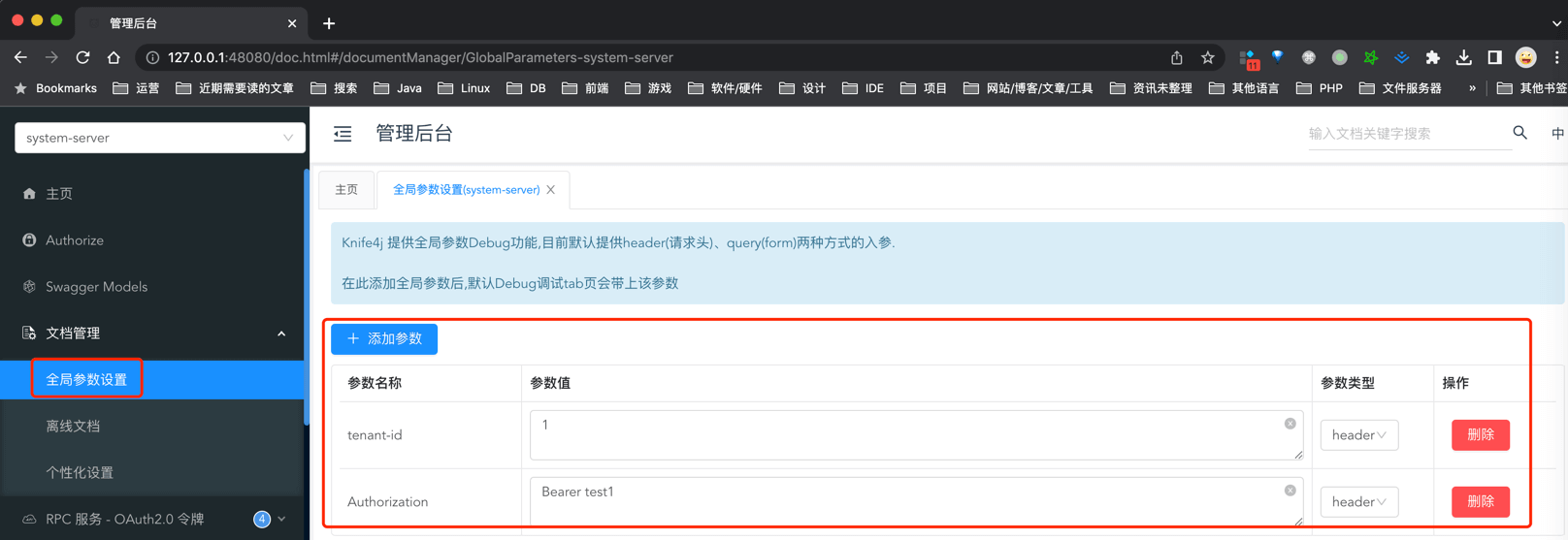This screenshot has width=1568, height=540.
Task: Open Swagger Models in the sidebar
Action: coord(96,287)
